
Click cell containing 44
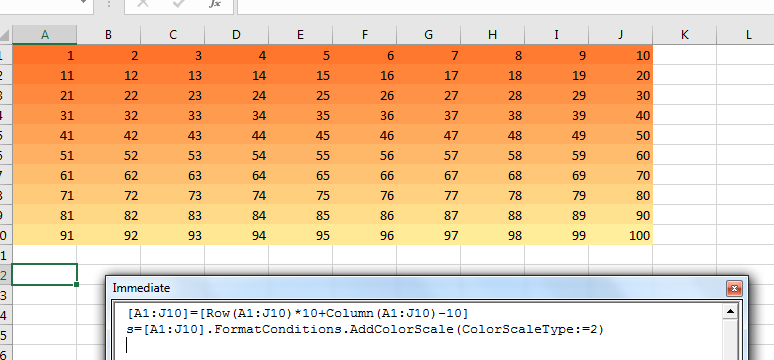coord(236,135)
